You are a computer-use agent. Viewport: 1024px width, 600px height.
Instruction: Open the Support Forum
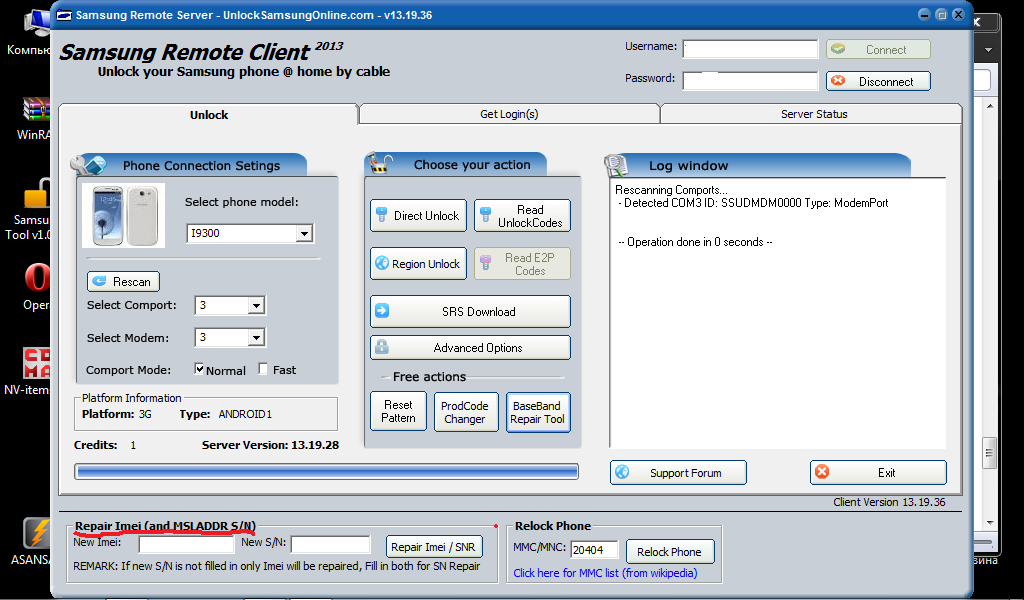(x=679, y=473)
